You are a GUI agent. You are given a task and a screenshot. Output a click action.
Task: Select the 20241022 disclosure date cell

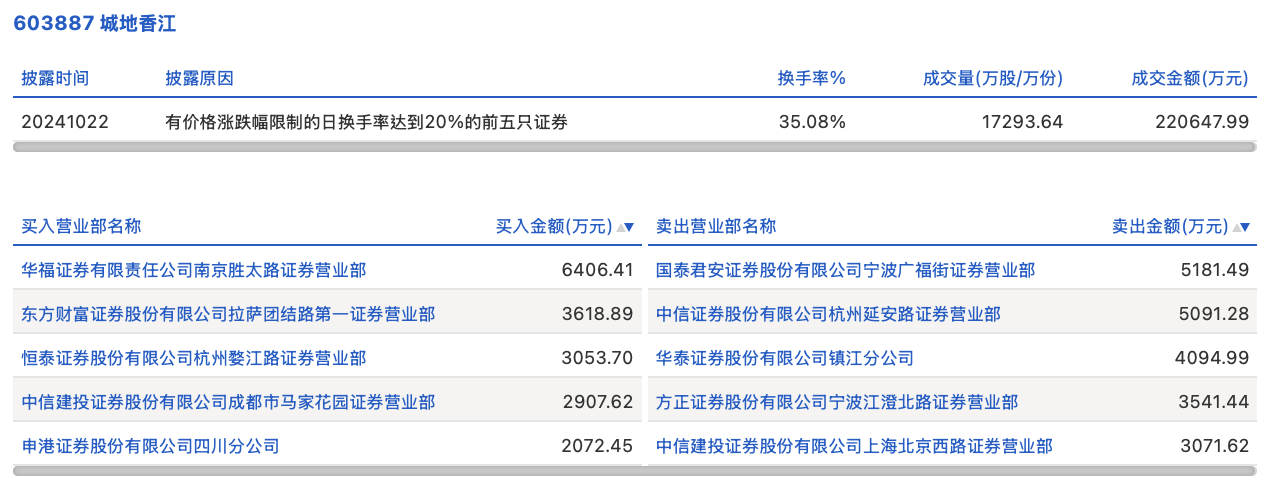pyautogui.click(x=65, y=122)
